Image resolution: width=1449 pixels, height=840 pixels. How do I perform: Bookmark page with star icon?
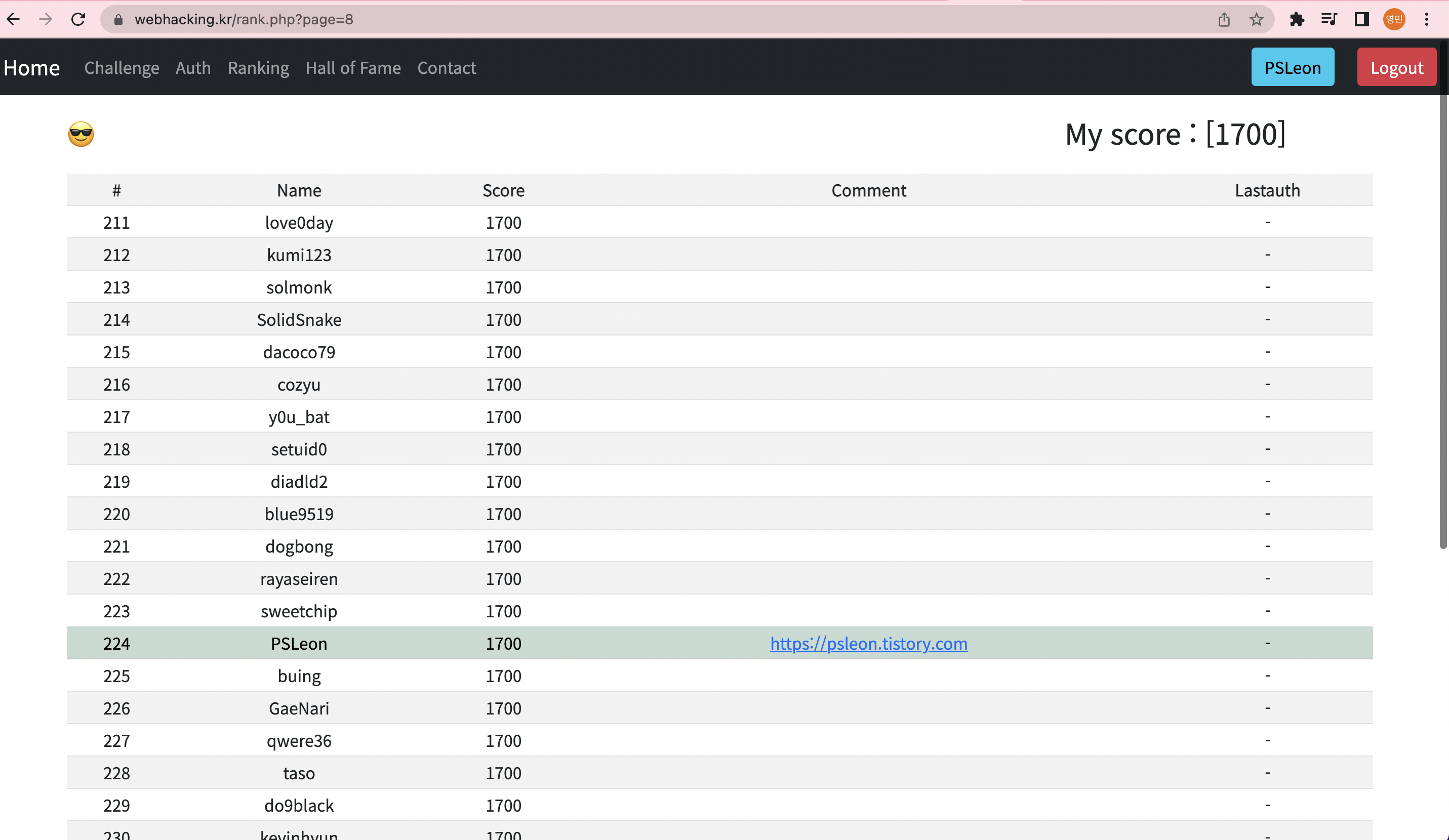[x=1256, y=20]
